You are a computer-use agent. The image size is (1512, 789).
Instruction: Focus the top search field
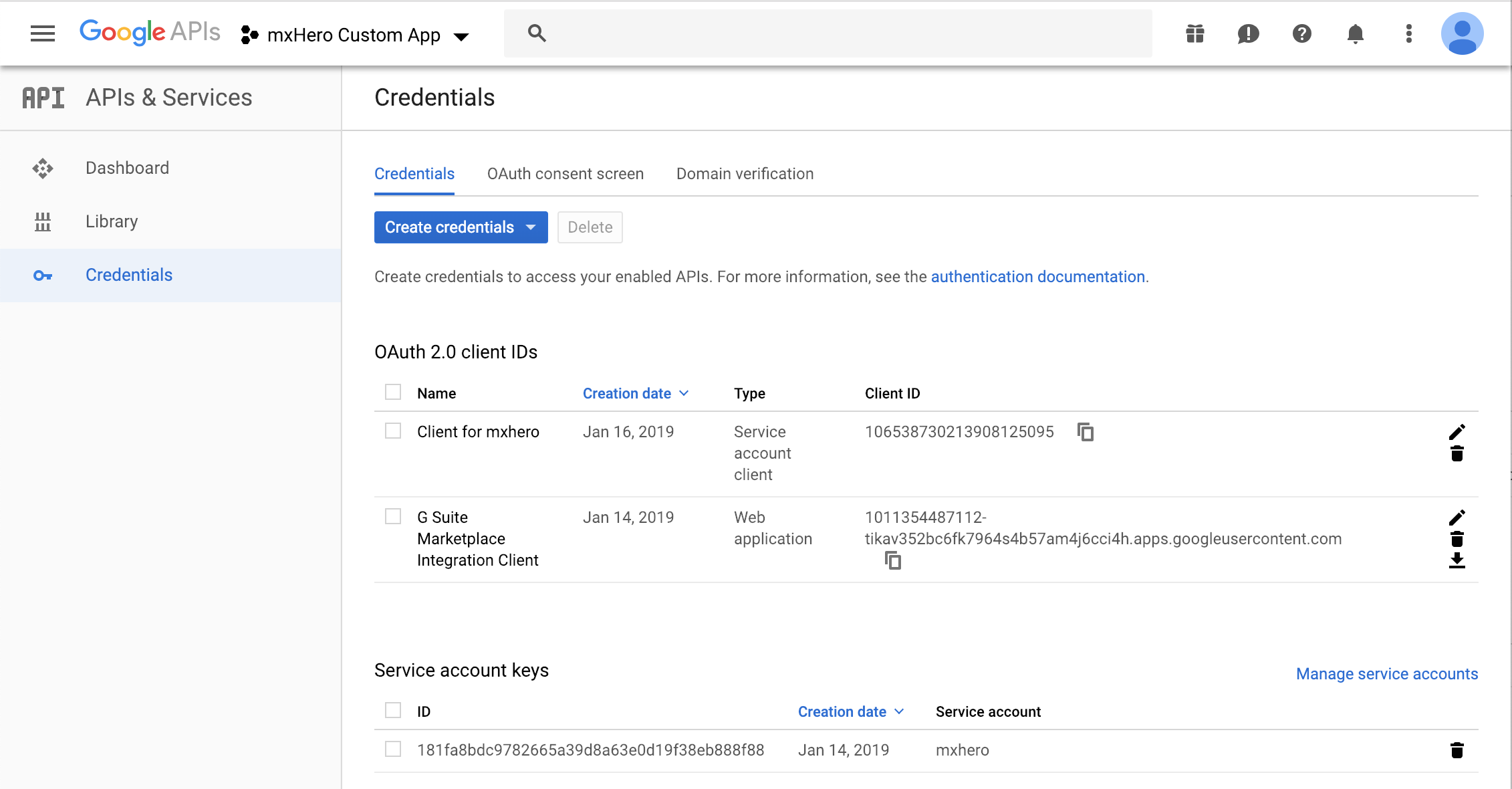(828, 33)
